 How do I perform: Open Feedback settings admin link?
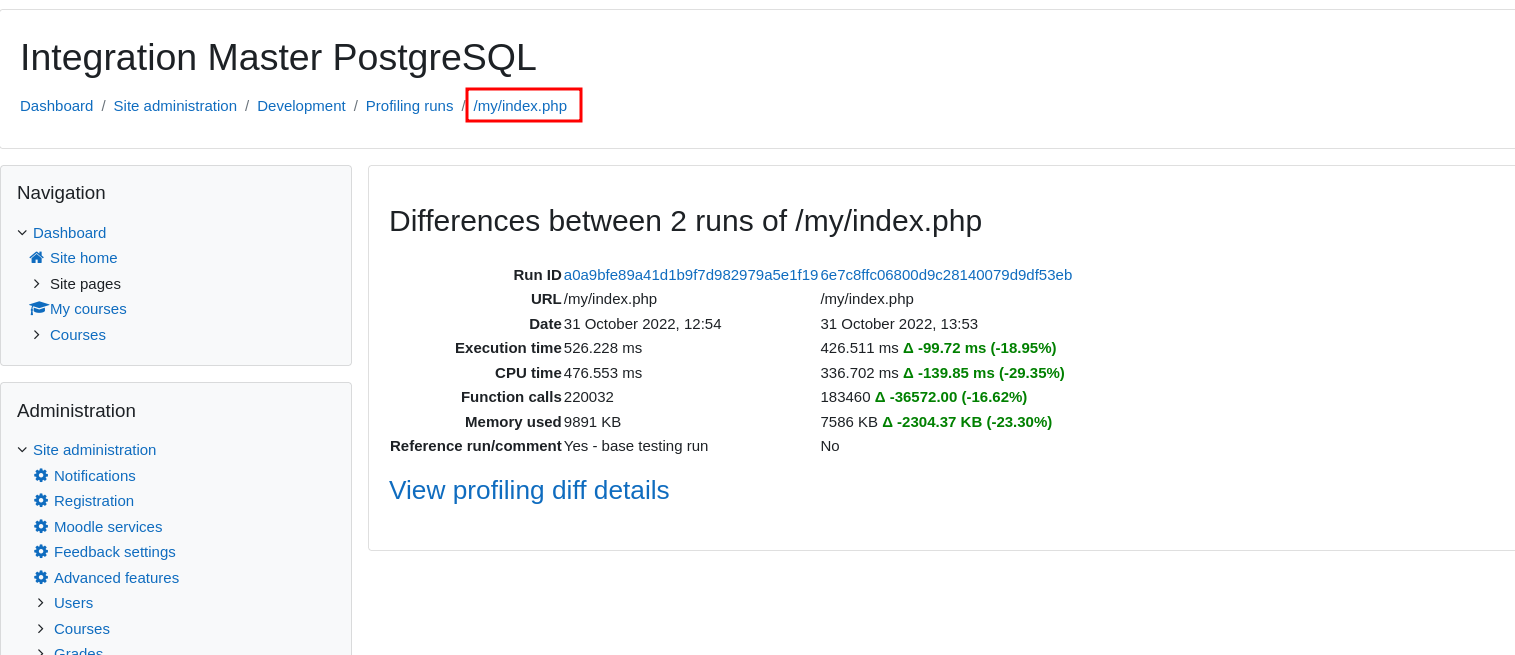point(115,552)
